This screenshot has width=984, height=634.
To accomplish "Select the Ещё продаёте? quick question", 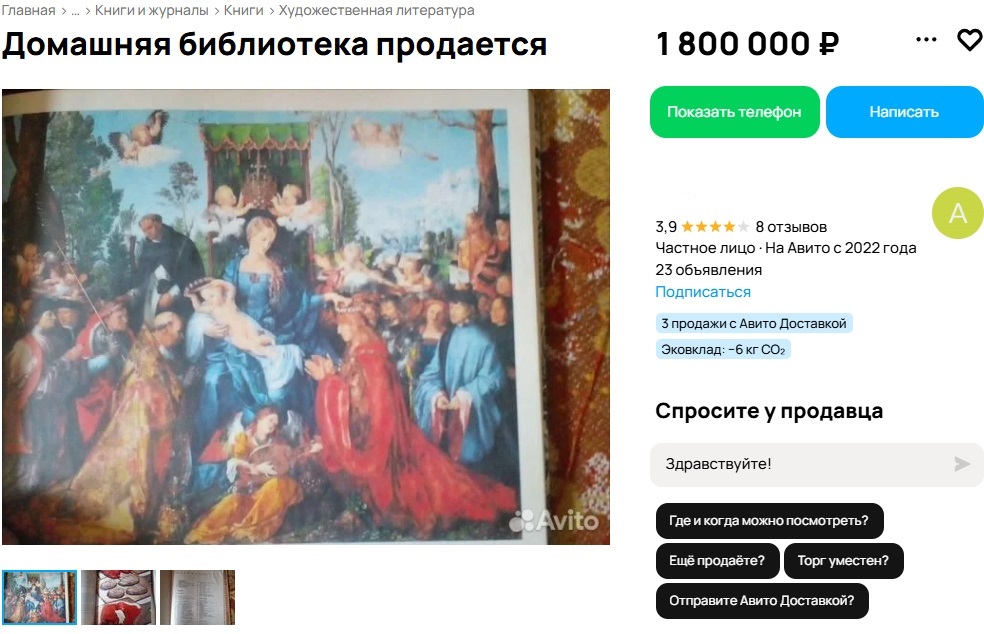I will tap(717, 561).
